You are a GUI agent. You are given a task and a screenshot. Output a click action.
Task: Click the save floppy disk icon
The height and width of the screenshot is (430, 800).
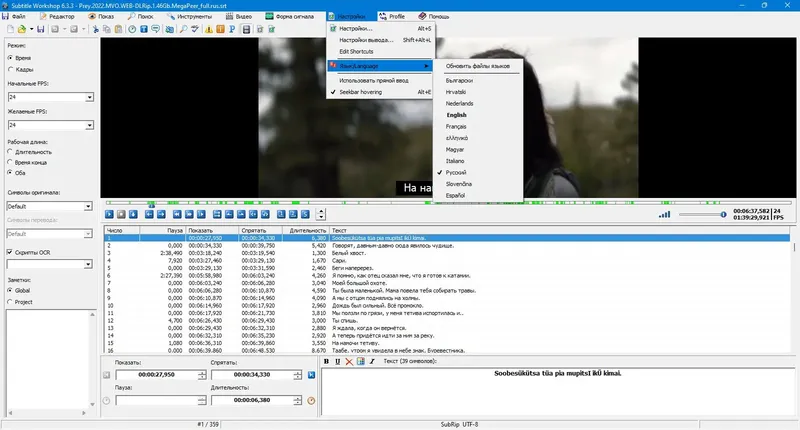pos(41,29)
